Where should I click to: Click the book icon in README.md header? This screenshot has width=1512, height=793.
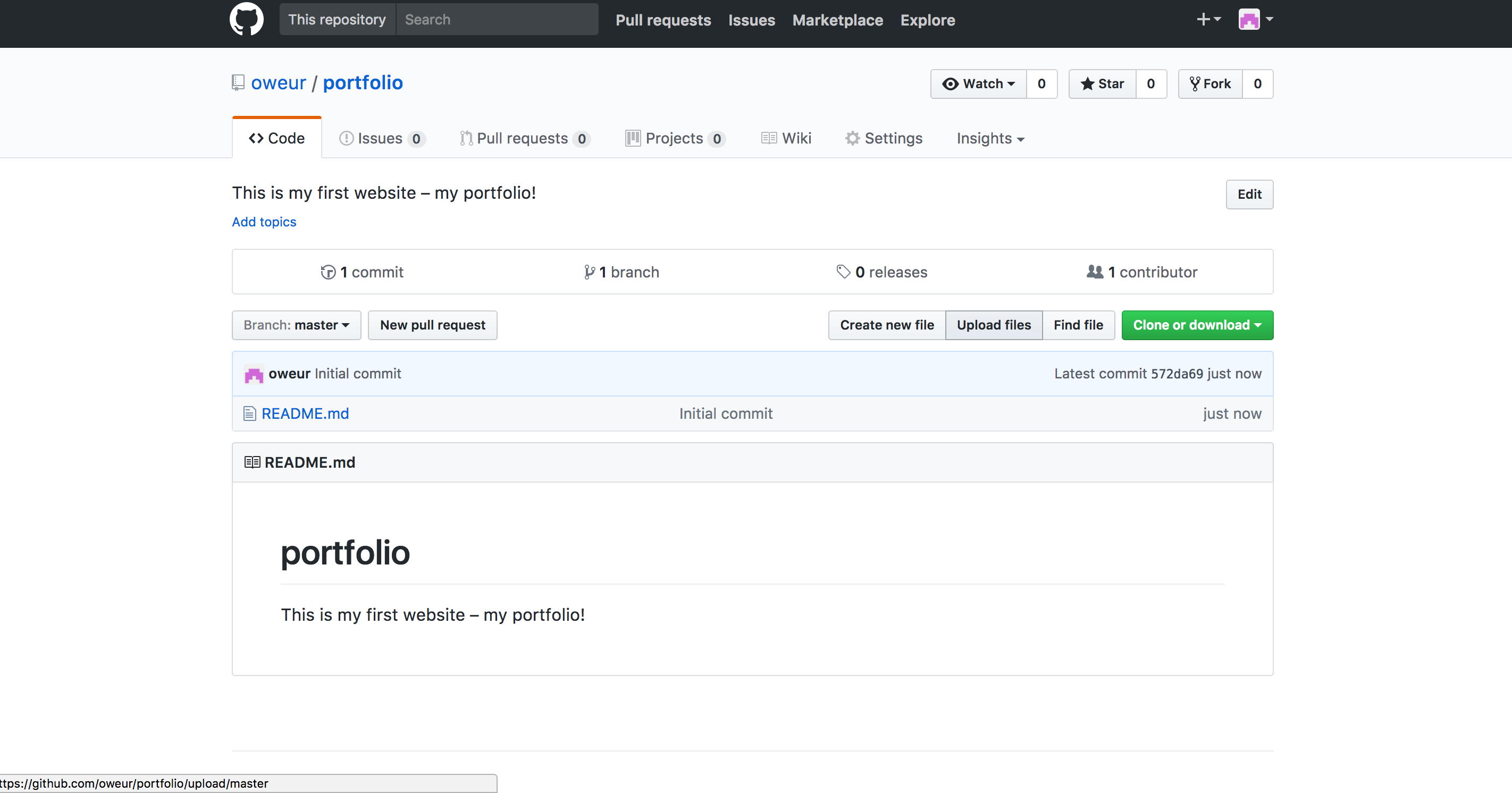(x=253, y=462)
